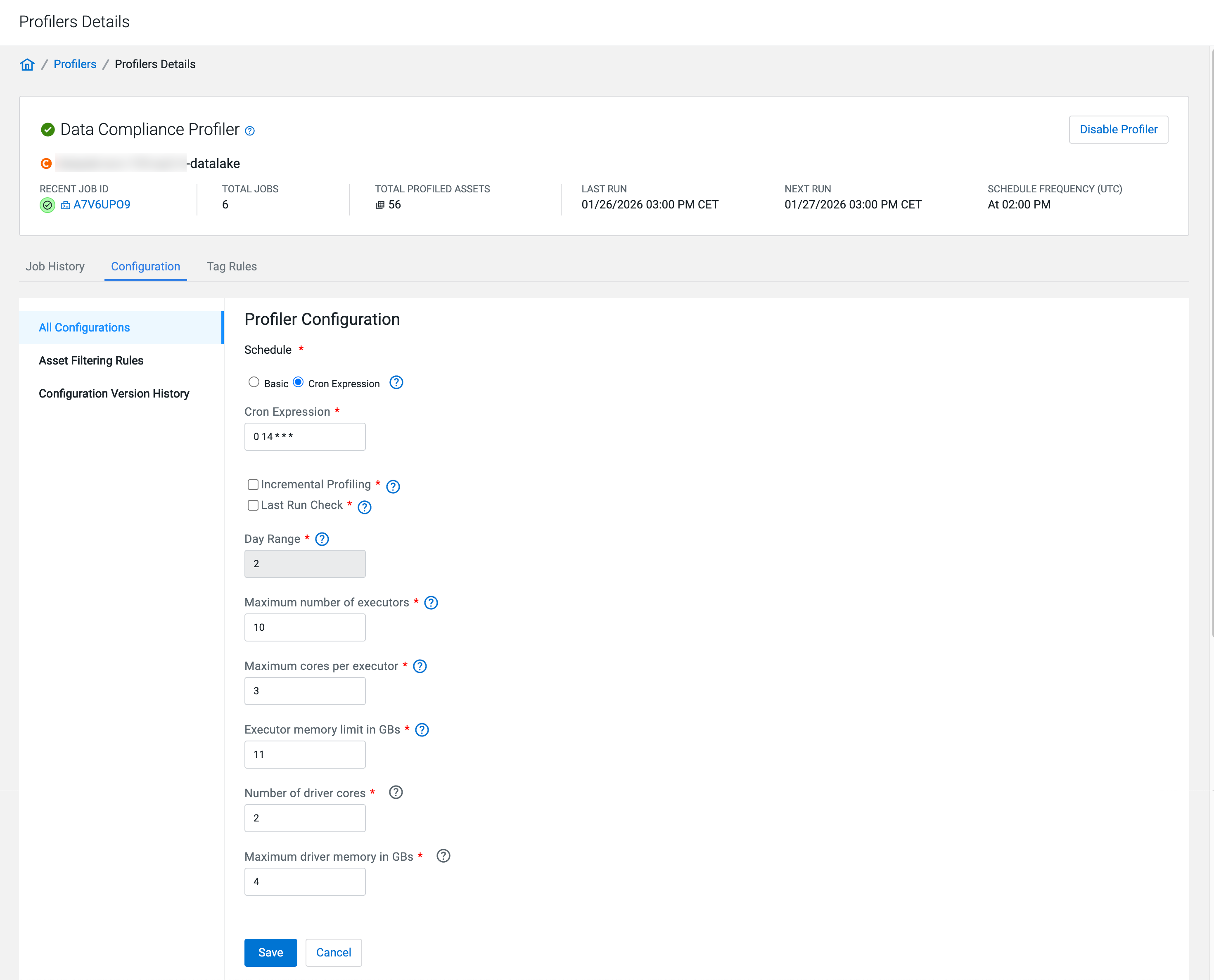
Task: Open the Tag Rules tab
Action: (x=232, y=266)
